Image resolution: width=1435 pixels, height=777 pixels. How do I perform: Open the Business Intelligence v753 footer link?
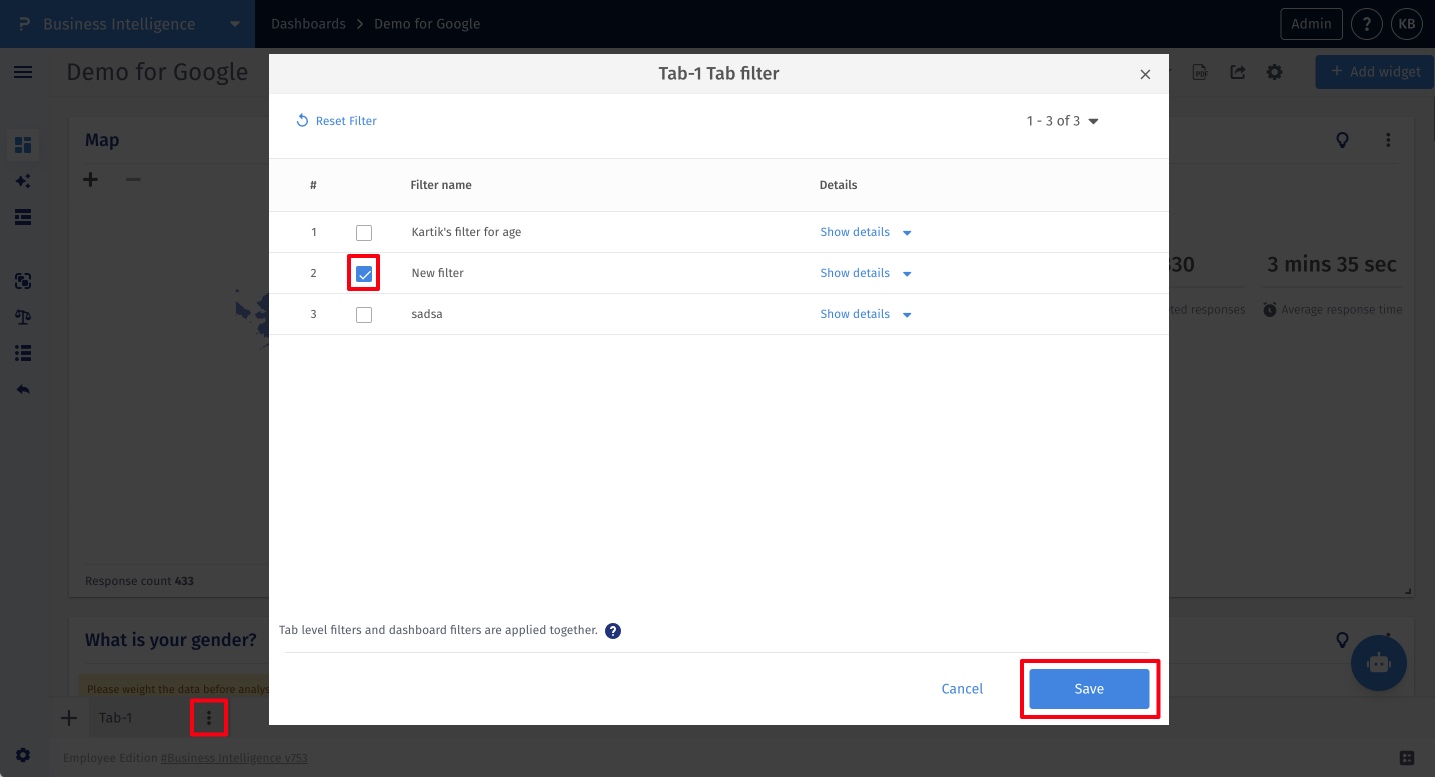point(234,758)
